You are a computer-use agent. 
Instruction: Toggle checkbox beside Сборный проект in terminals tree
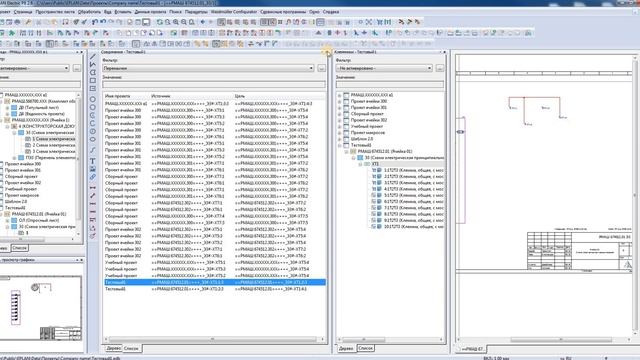pyautogui.click(x=346, y=114)
